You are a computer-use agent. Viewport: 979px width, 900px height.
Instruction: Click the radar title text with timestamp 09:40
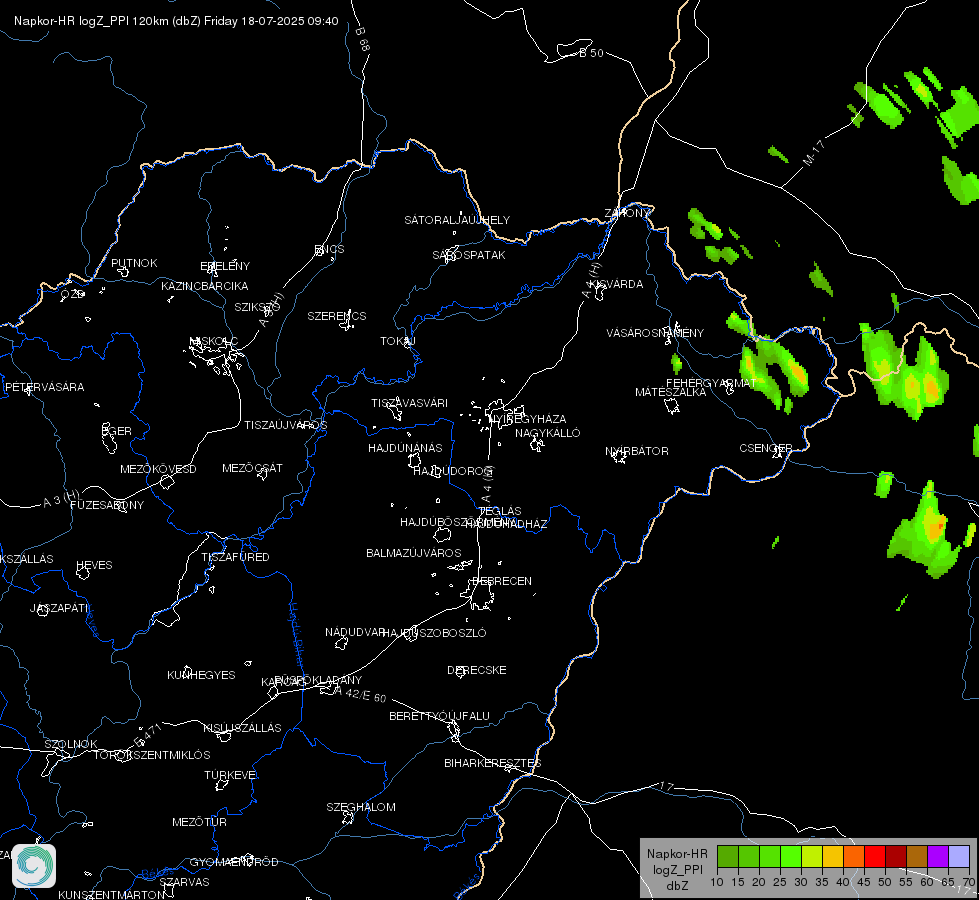[176, 21]
